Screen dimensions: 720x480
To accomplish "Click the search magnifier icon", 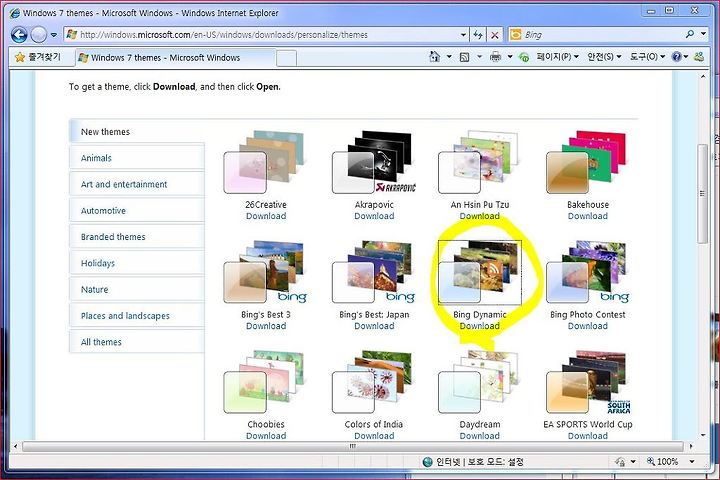I will [689, 34].
